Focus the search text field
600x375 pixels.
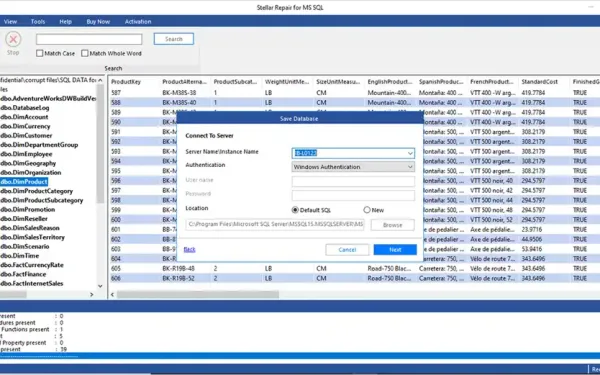[89, 39]
